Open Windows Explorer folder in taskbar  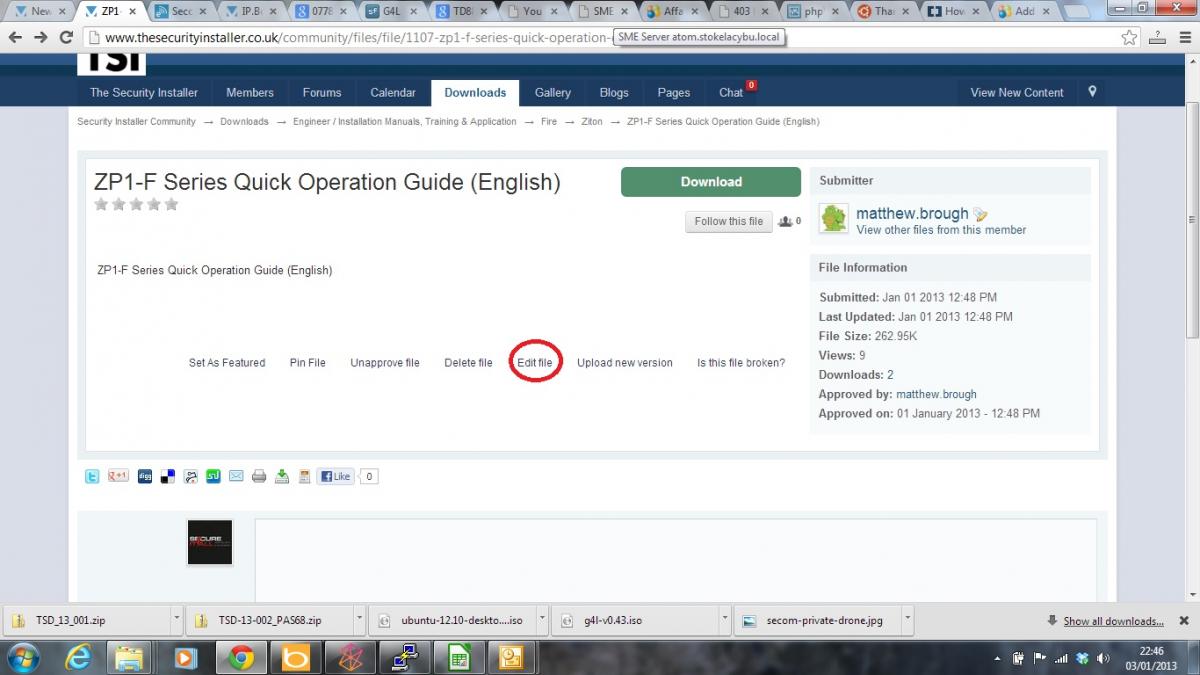pos(129,657)
